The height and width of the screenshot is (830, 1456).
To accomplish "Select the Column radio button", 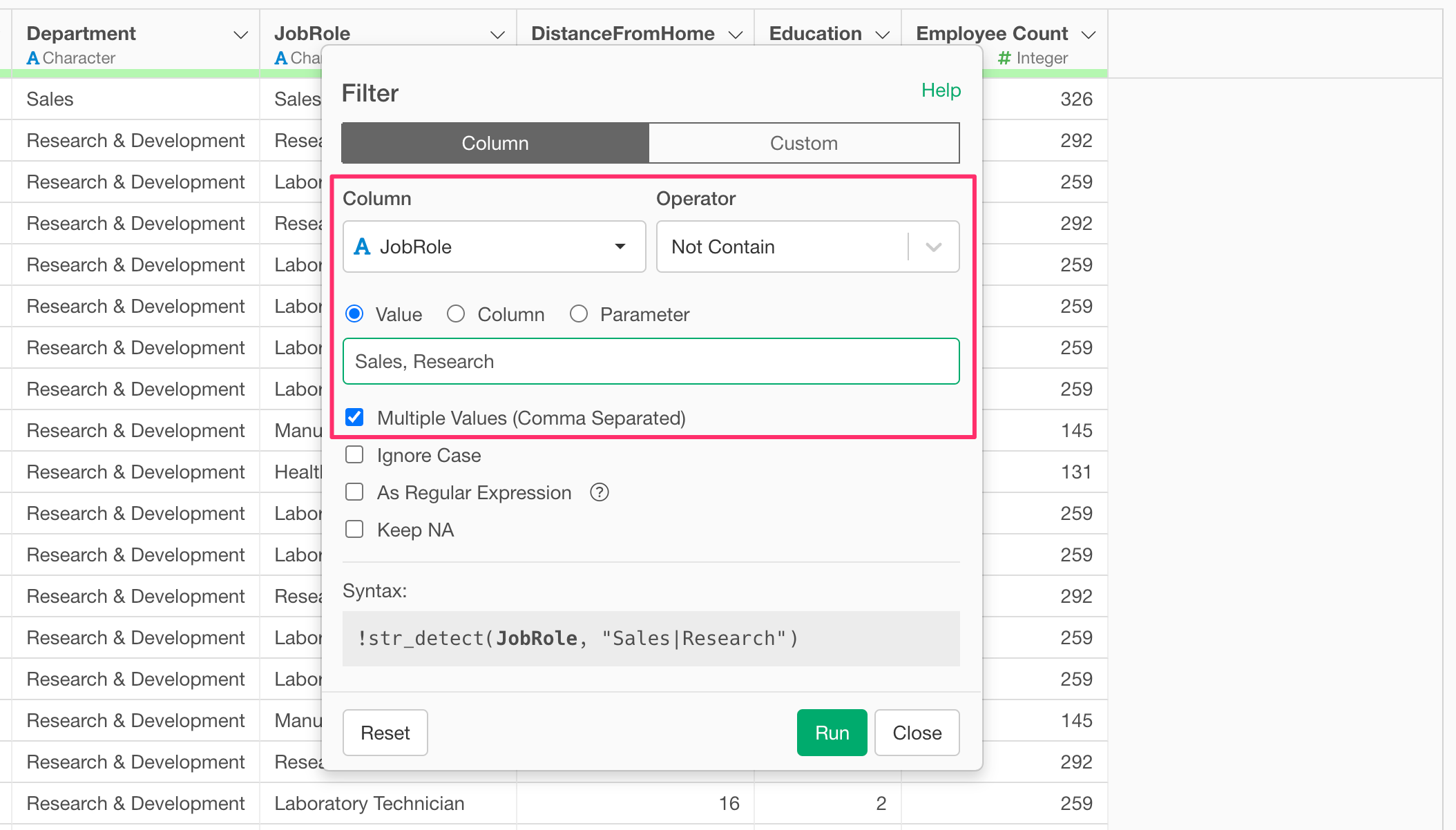I will click(456, 314).
